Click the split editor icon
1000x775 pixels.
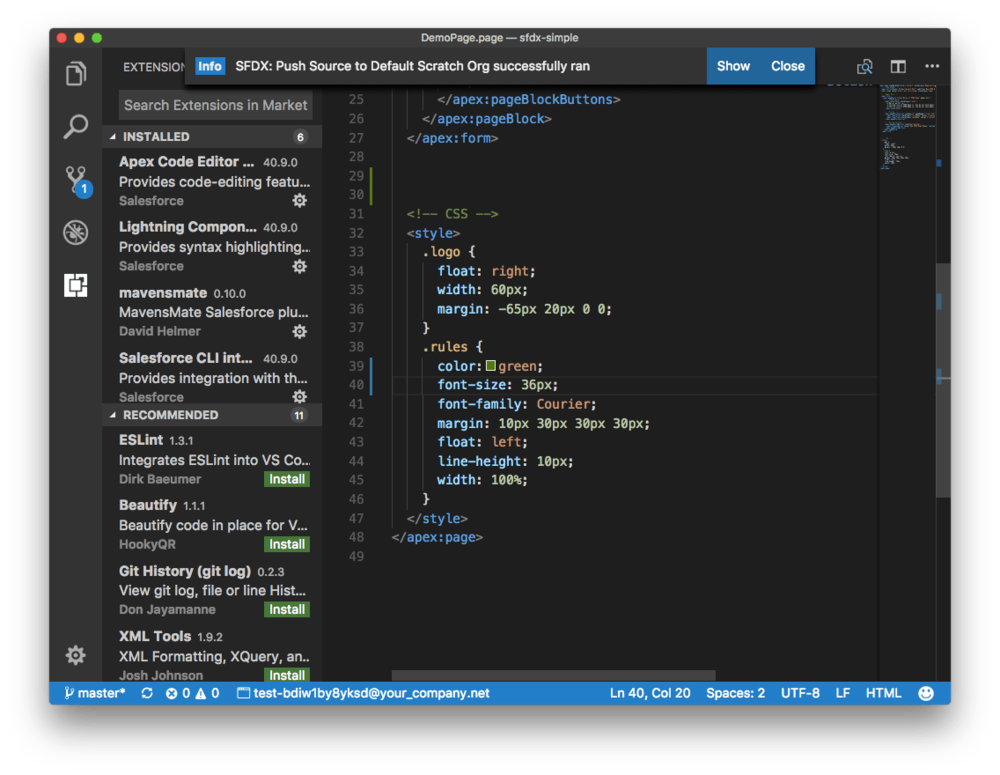[x=898, y=66]
